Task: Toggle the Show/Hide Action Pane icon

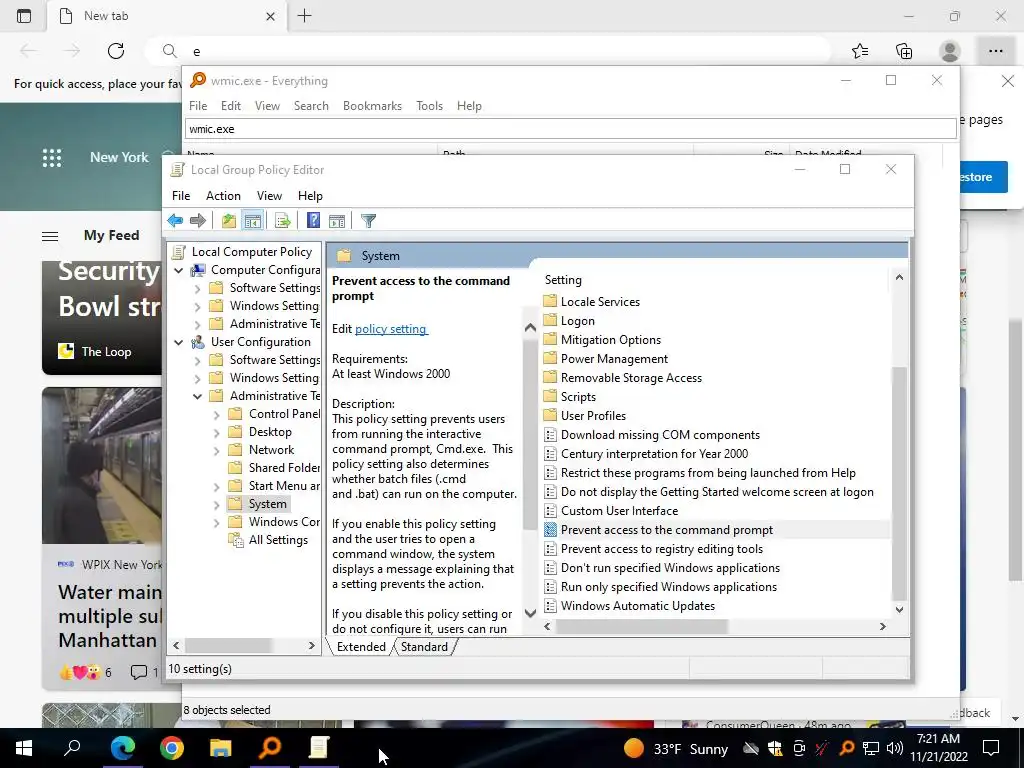Action: click(x=337, y=221)
